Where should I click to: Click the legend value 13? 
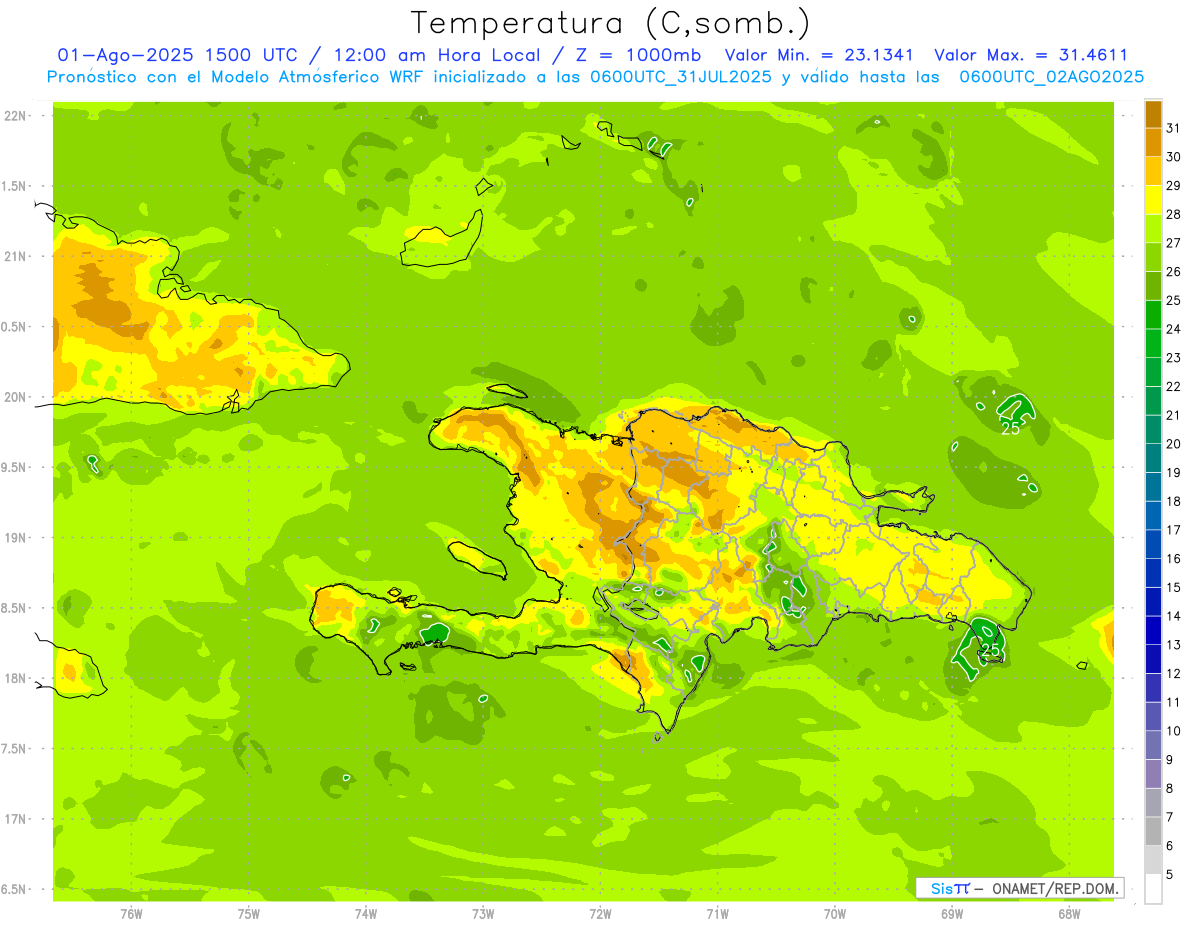coord(1173,644)
